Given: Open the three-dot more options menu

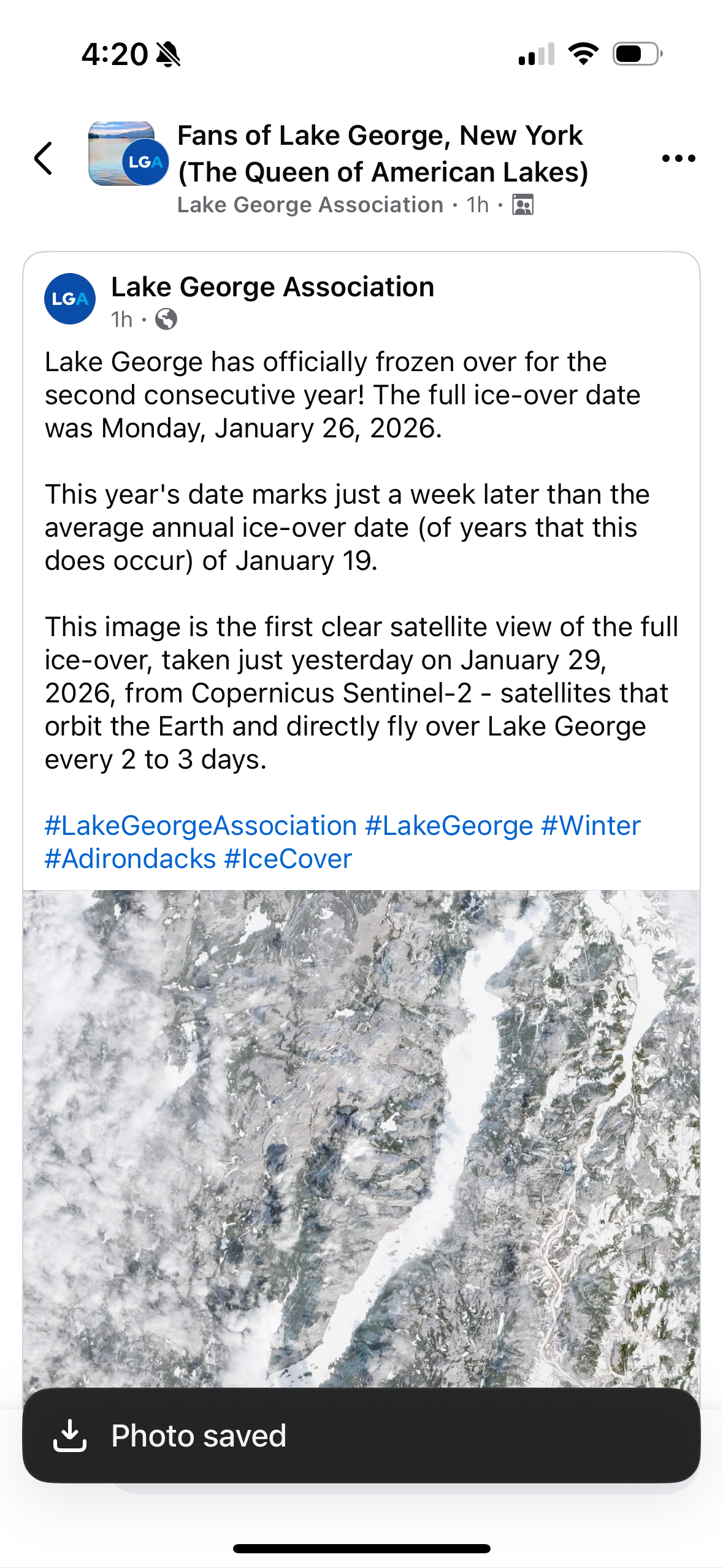Looking at the screenshot, I should click(678, 158).
